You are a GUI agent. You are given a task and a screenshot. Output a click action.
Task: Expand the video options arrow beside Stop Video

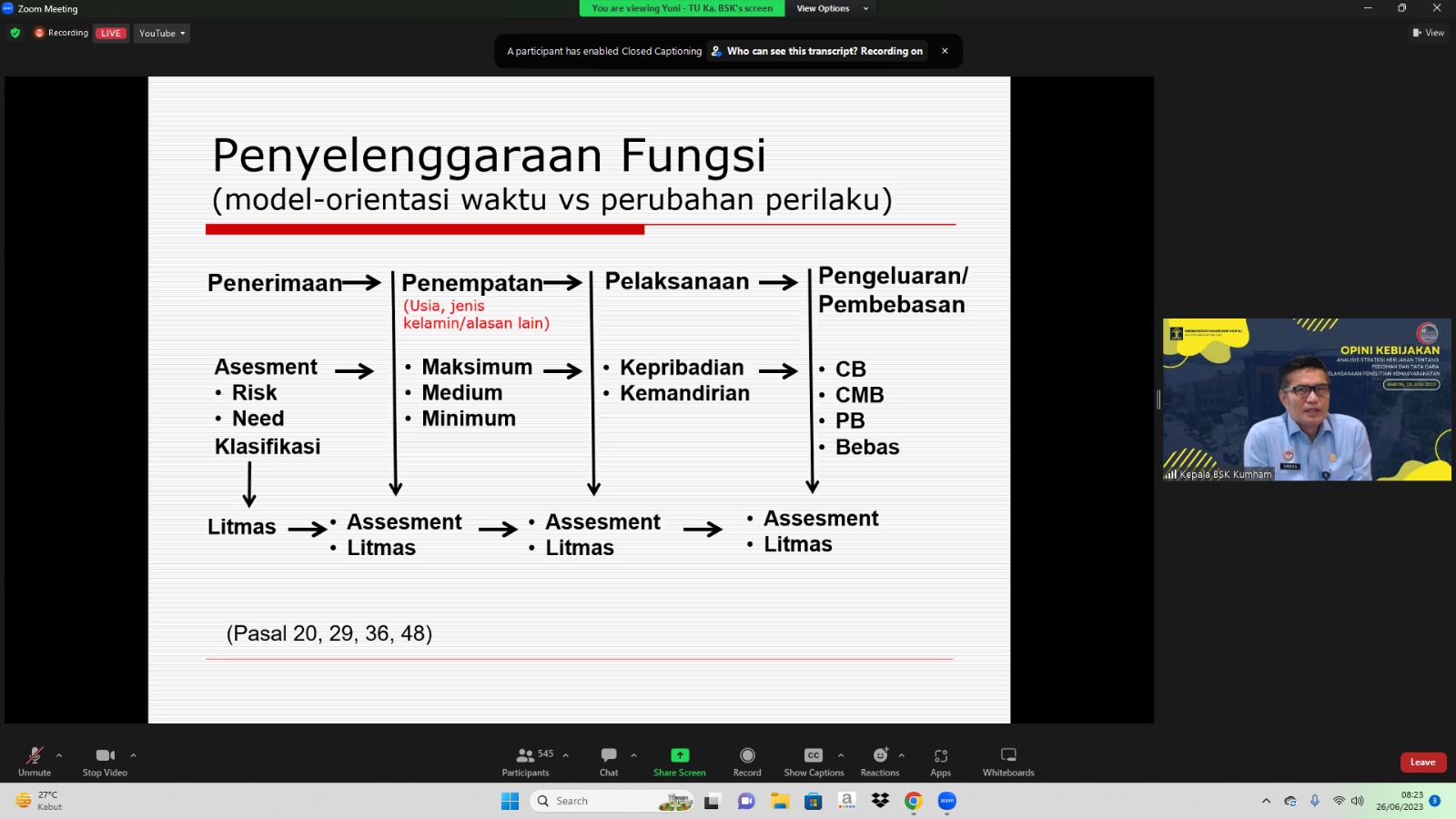tap(133, 755)
